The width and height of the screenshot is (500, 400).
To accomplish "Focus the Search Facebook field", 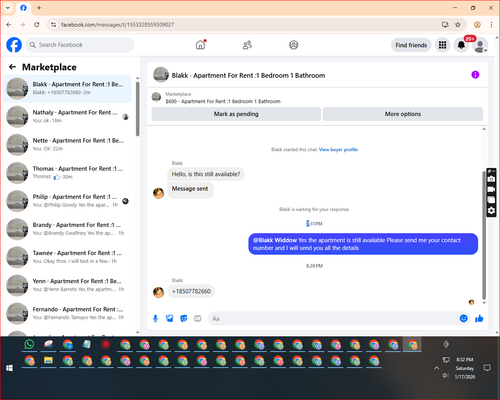I will [80, 45].
